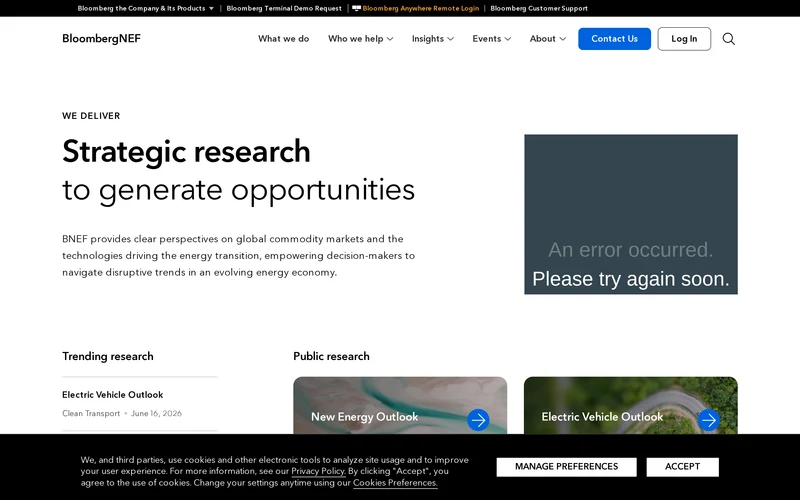Click the Electric Vehicle Outlook card arrow icon
This screenshot has width=800, height=500.
click(x=709, y=420)
